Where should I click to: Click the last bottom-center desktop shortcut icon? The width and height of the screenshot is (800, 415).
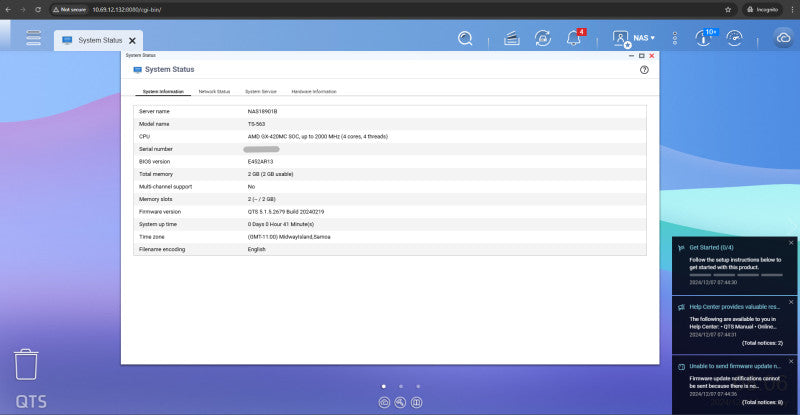(417, 403)
